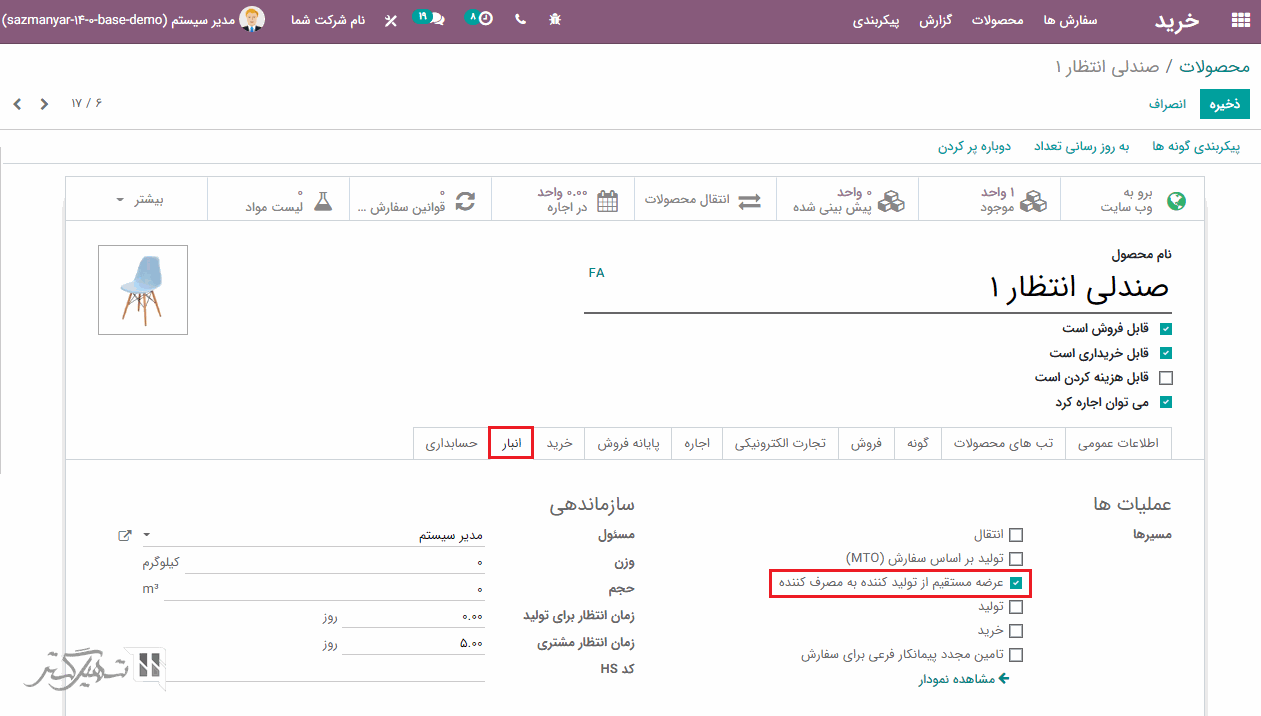The width and height of the screenshot is (1261, 716).
Task: Click external link icon beside مدیر سیستم
Action: (125, 535)
